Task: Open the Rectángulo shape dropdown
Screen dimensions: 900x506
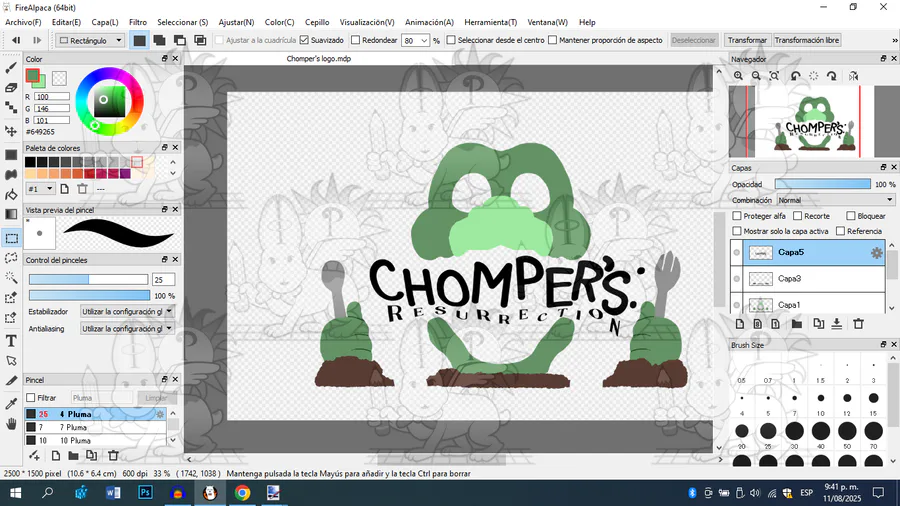Action: pos(90,40)
